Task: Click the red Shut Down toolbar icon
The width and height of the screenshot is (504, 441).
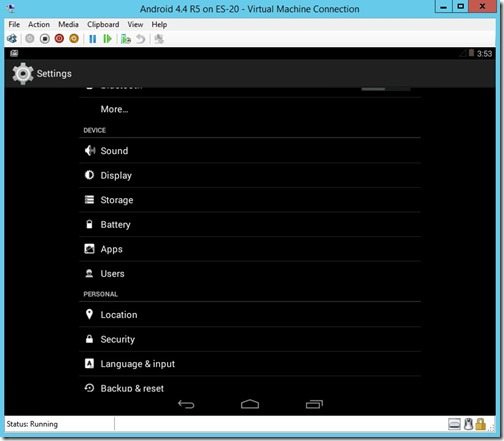Action: (x=59, y=39)
